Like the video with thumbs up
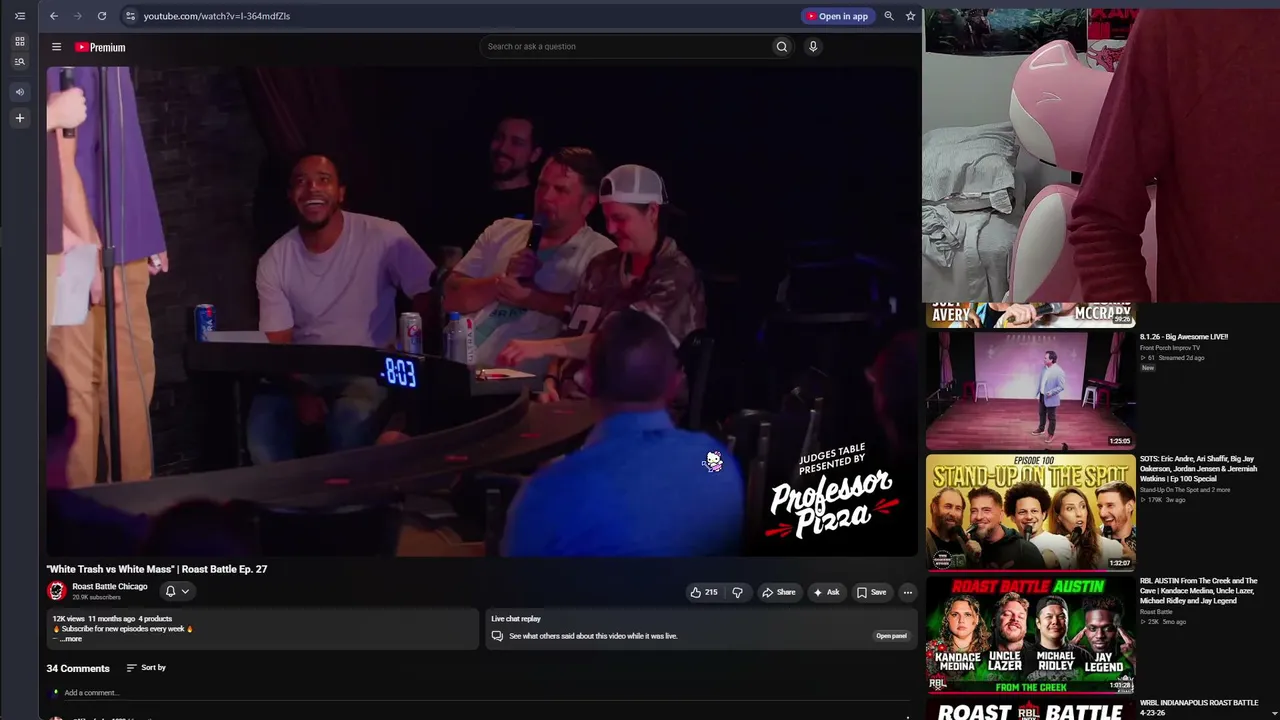This screenshot has width=1280, height=720. click(x=704, y=592)
